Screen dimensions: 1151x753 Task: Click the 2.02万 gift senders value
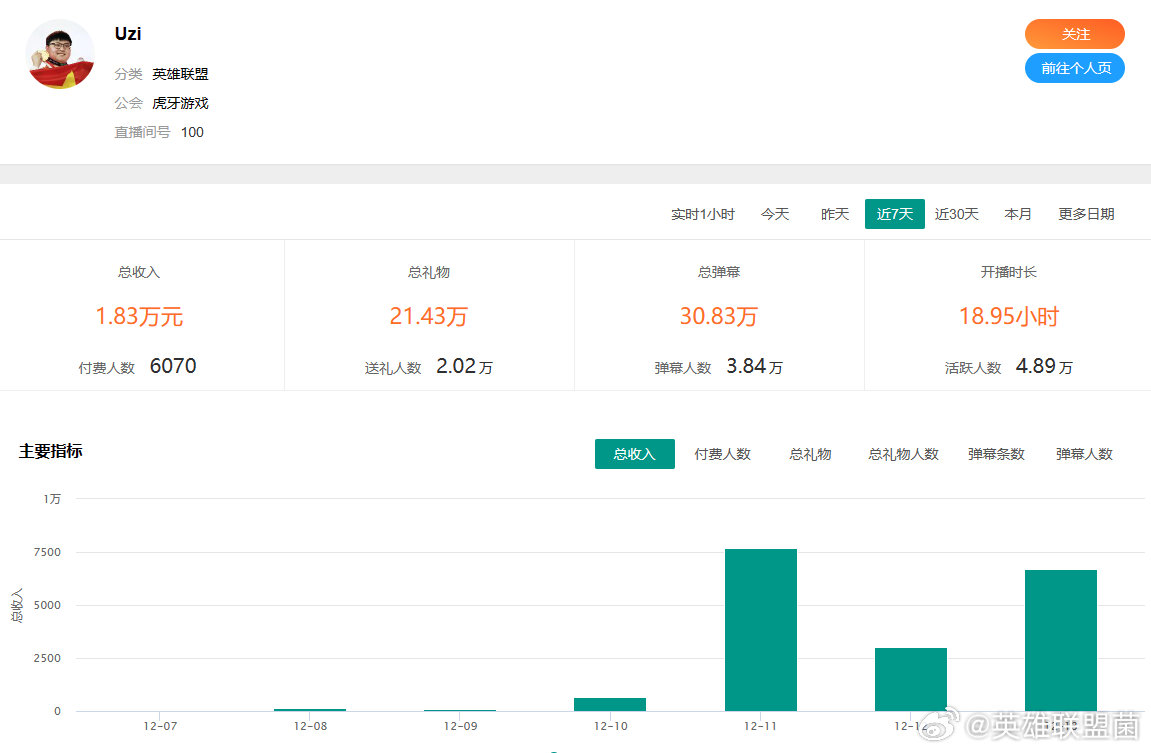coord(464,366)
